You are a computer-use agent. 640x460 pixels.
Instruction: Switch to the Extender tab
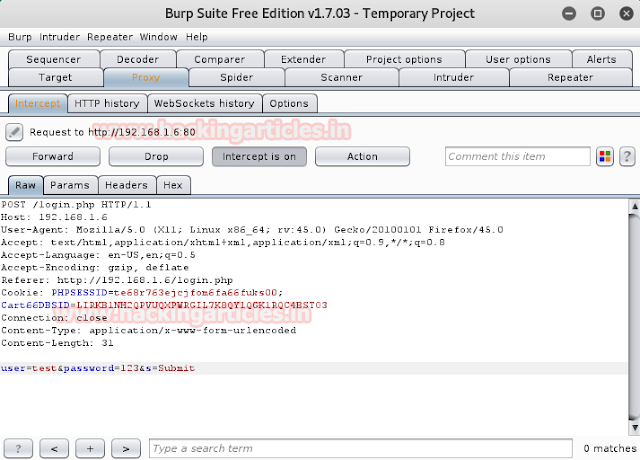303,59
